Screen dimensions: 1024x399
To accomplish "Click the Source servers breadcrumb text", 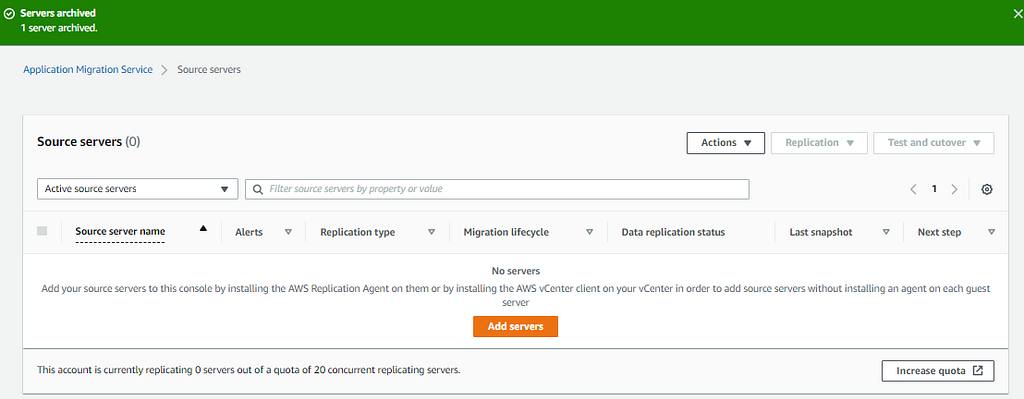I will pyautogui.click(x=209, y=69).
